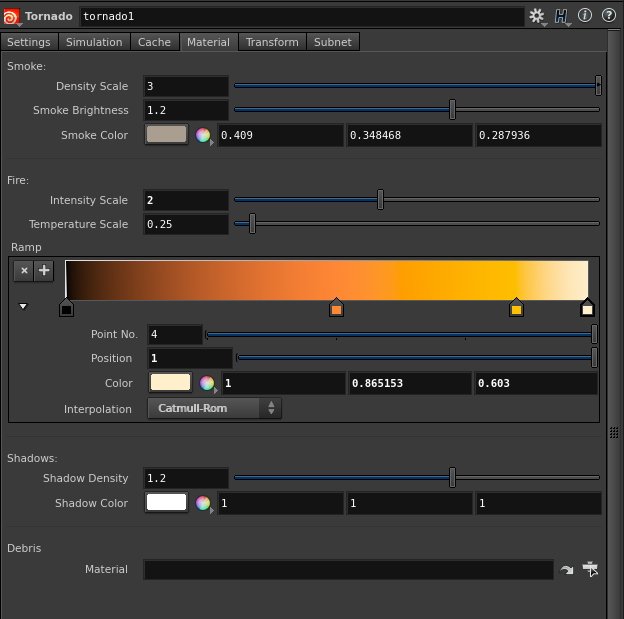Open the help question mark icon
Viewport: 624px width, 619px height.
(x=609, y=16)
